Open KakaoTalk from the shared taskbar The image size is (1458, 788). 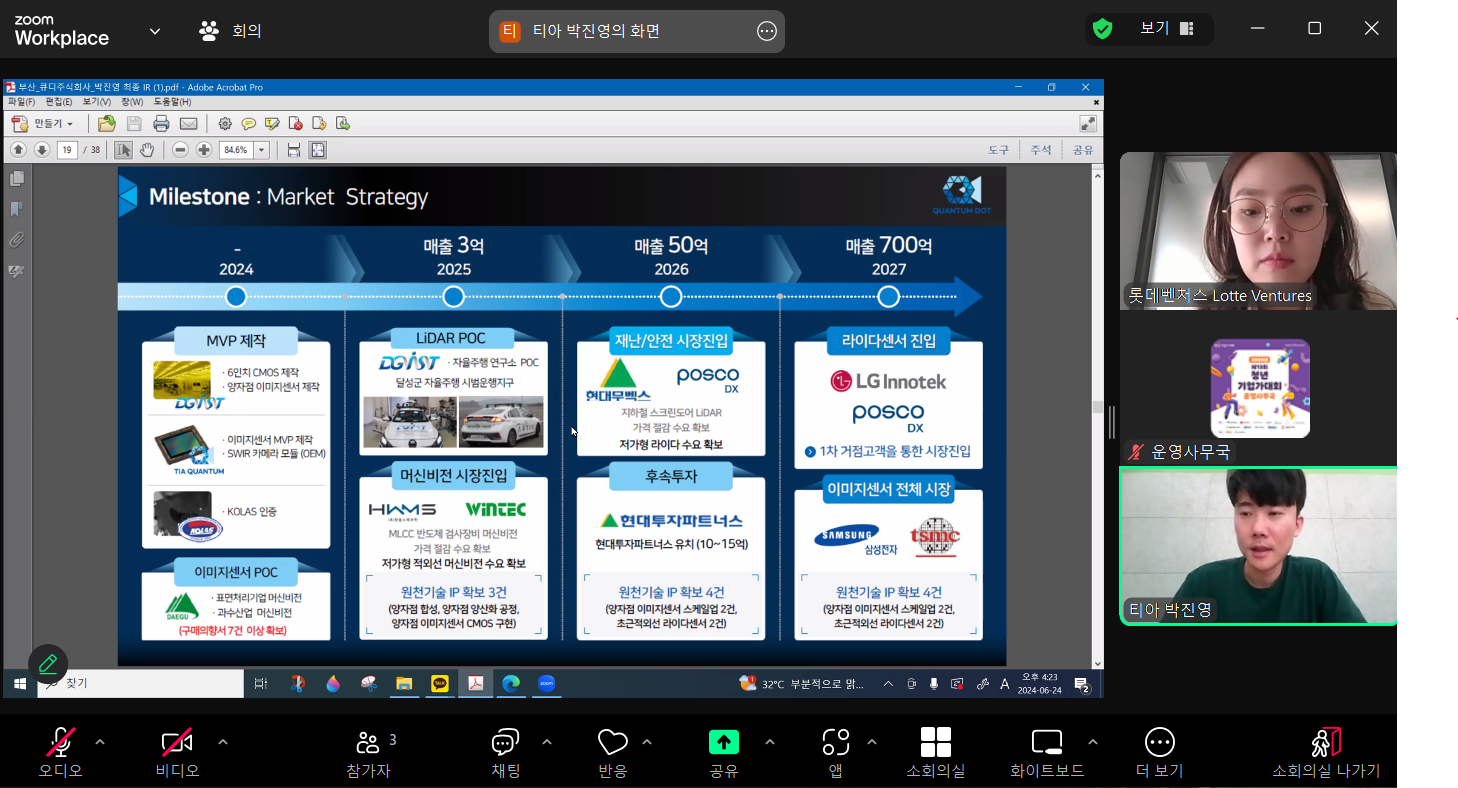(440, 684)
